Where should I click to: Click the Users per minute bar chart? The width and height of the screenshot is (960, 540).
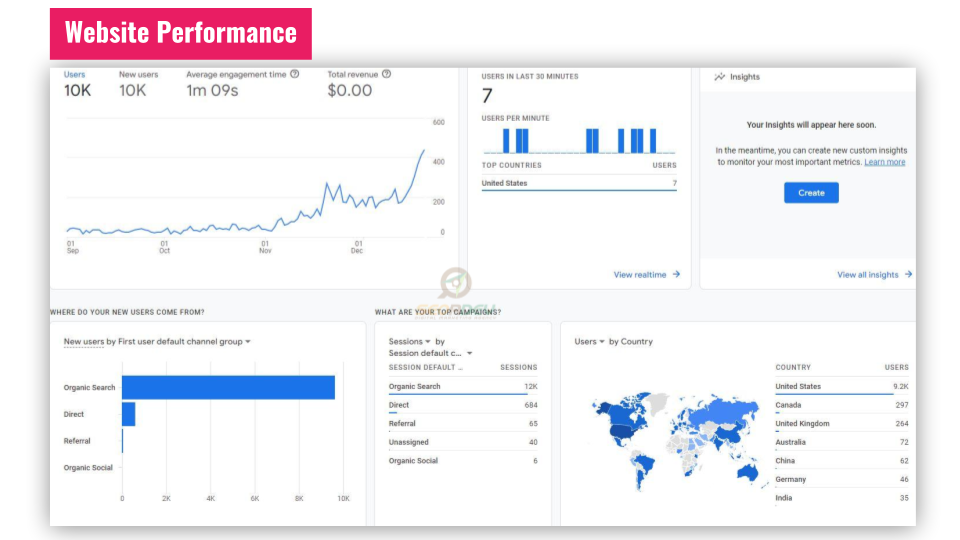click(579, 141)
